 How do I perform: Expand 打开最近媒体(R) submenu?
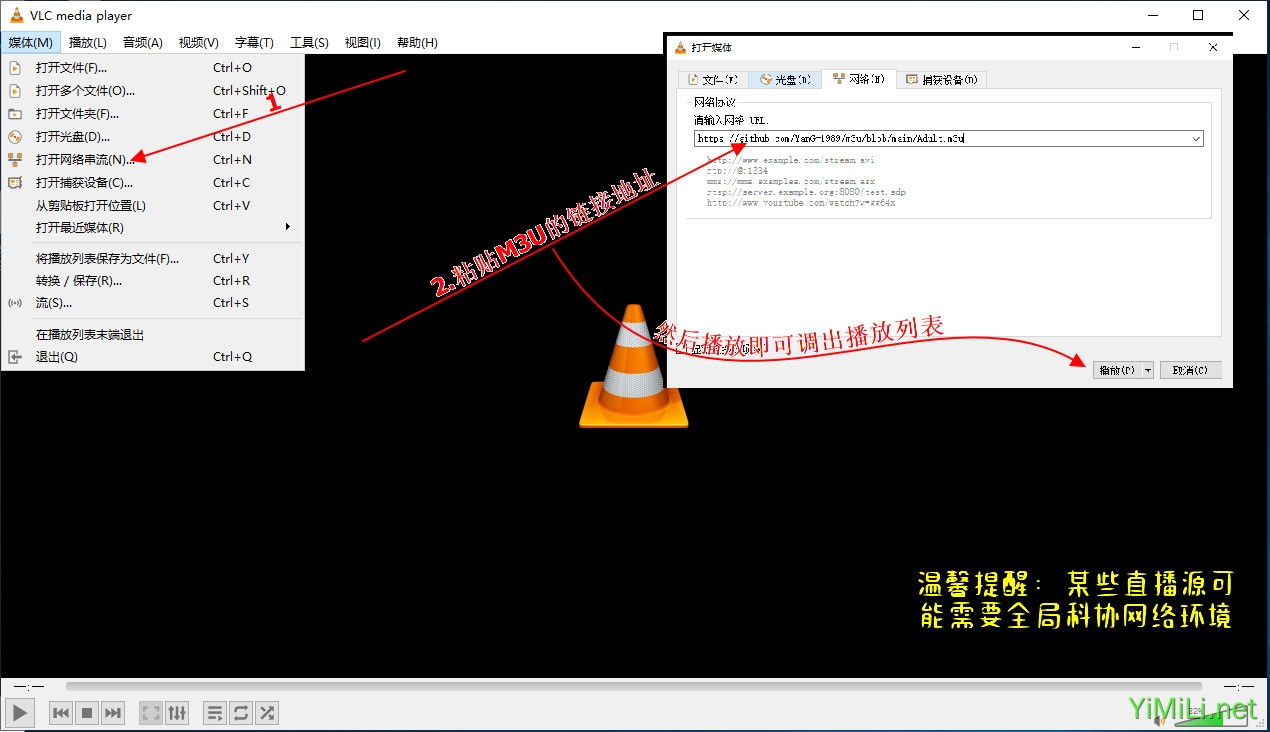coord(152,228)
